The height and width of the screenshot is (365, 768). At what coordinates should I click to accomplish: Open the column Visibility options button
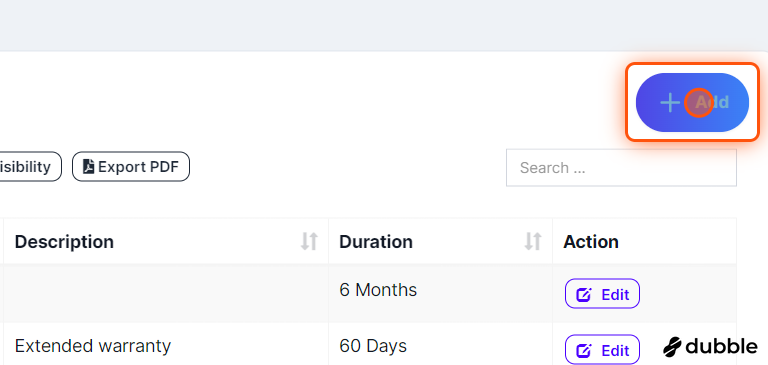[30, 167]
